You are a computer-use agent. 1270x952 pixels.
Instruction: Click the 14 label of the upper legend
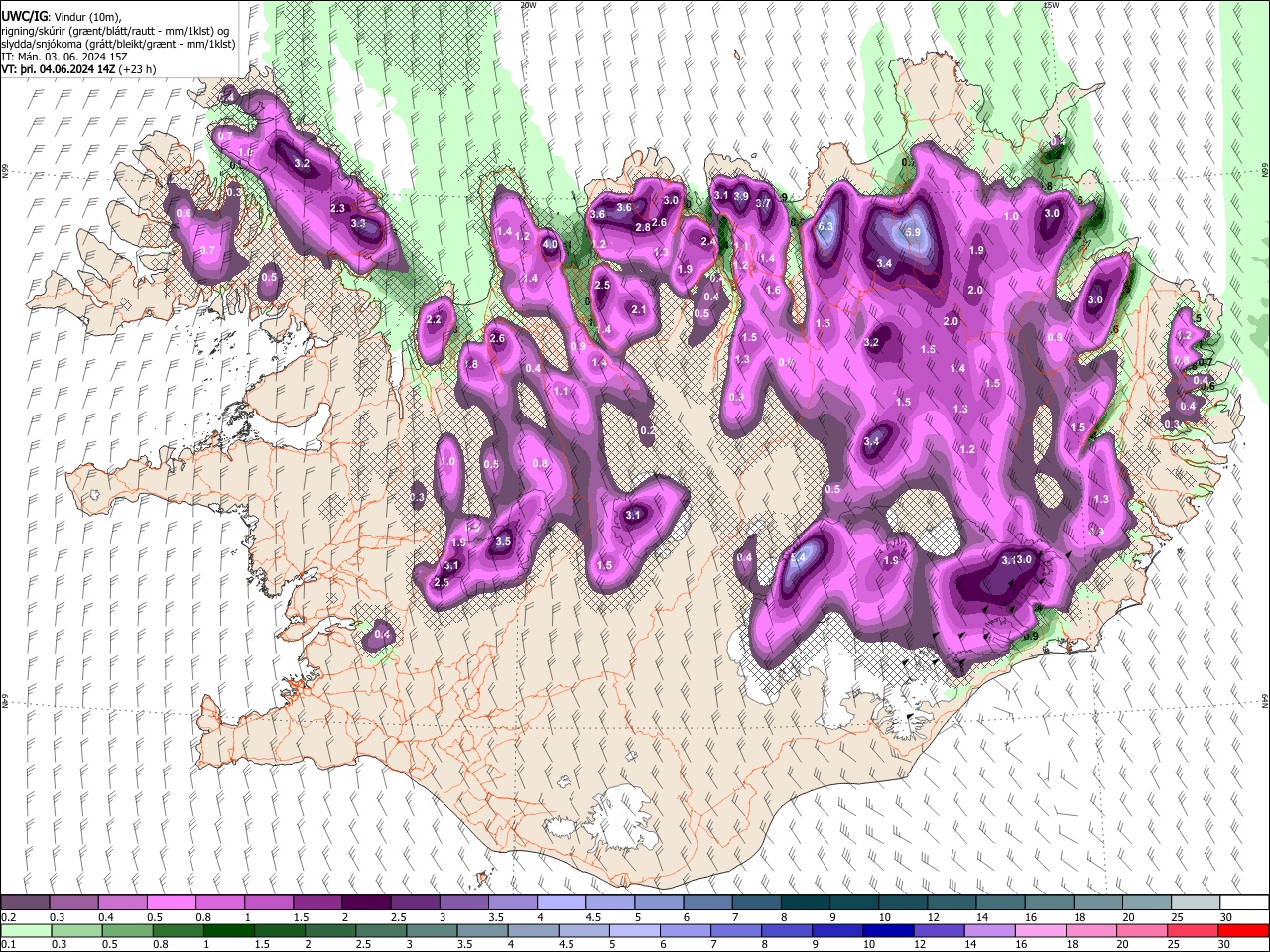[981, 917]
